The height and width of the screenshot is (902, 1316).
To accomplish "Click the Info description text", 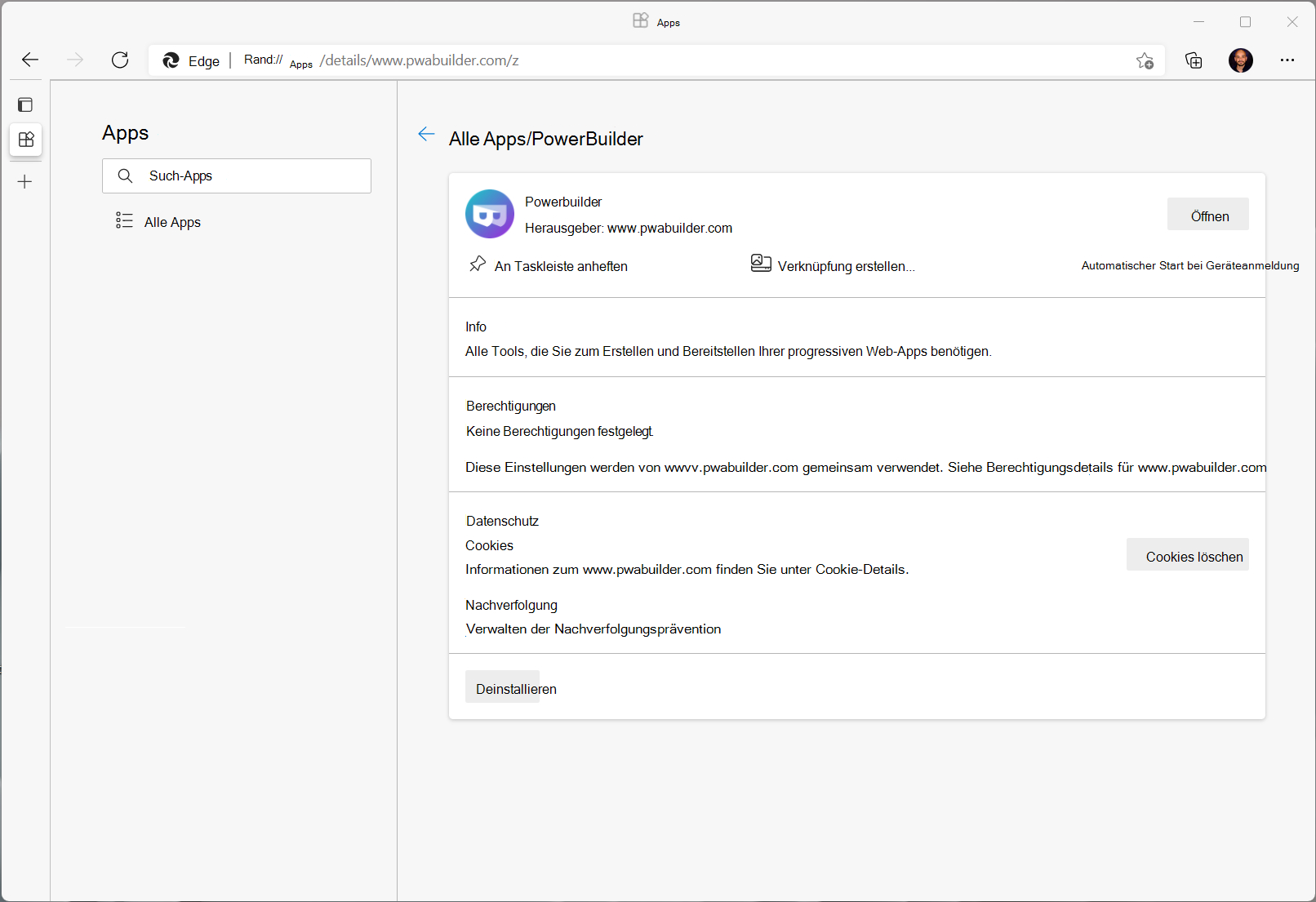I will 728,351.
